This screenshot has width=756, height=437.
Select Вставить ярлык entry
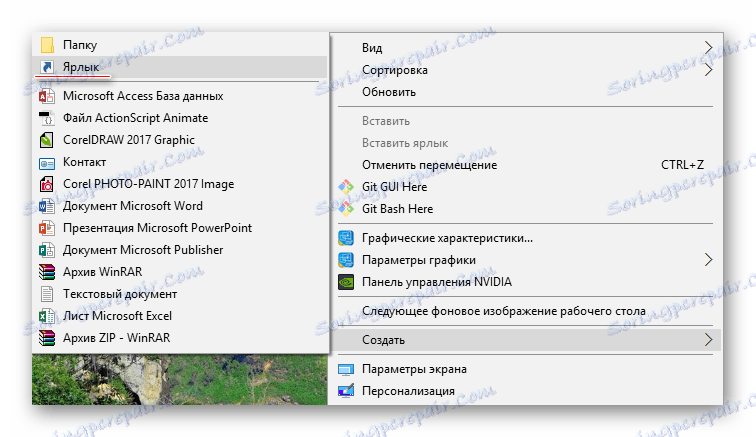pos(526,143)
